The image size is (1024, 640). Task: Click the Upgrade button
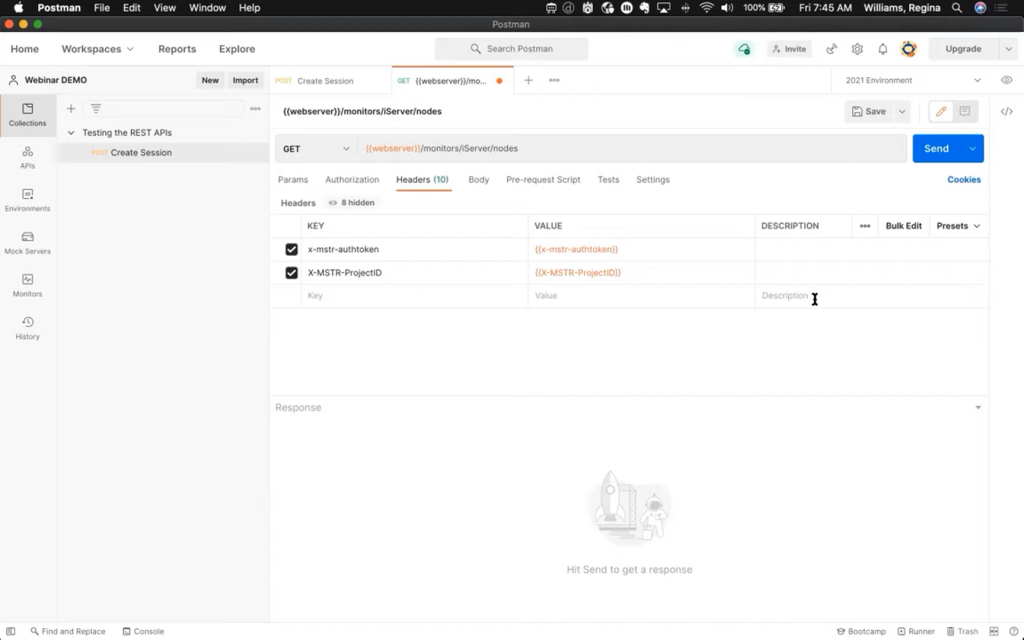point(963,49)
